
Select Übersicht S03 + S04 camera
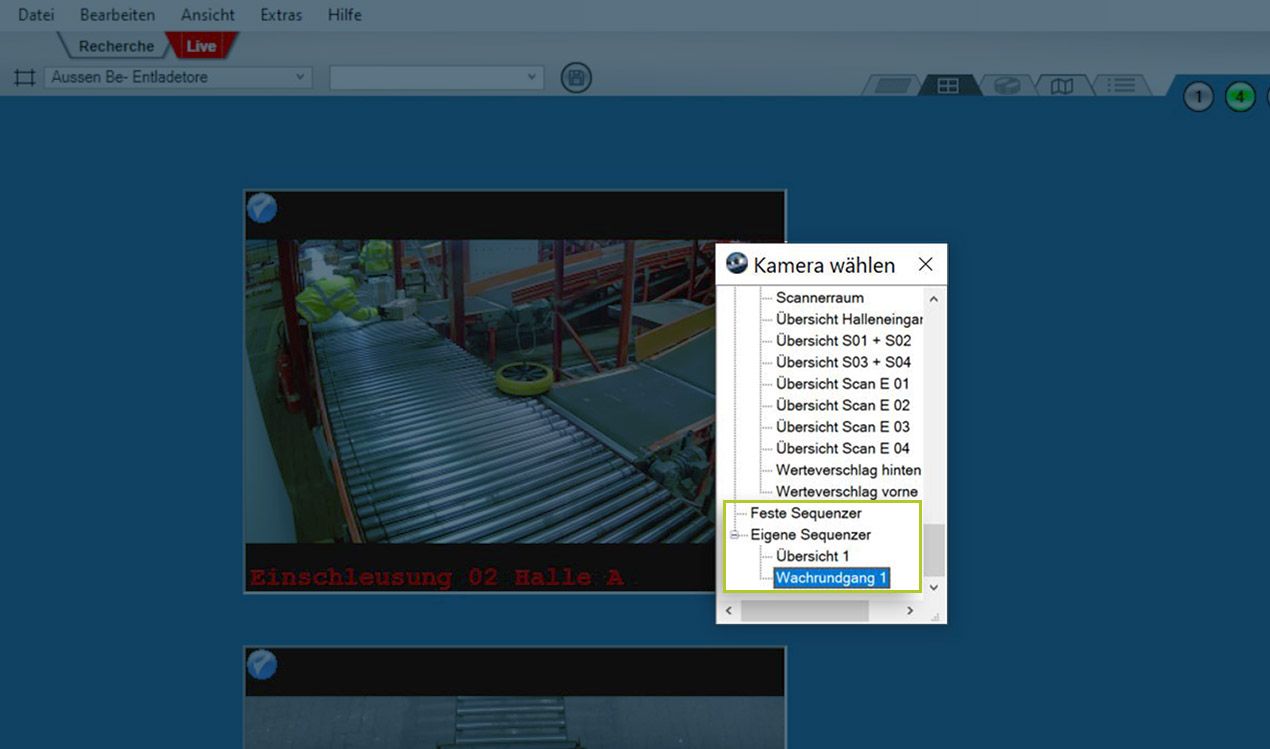coord(843,362)
